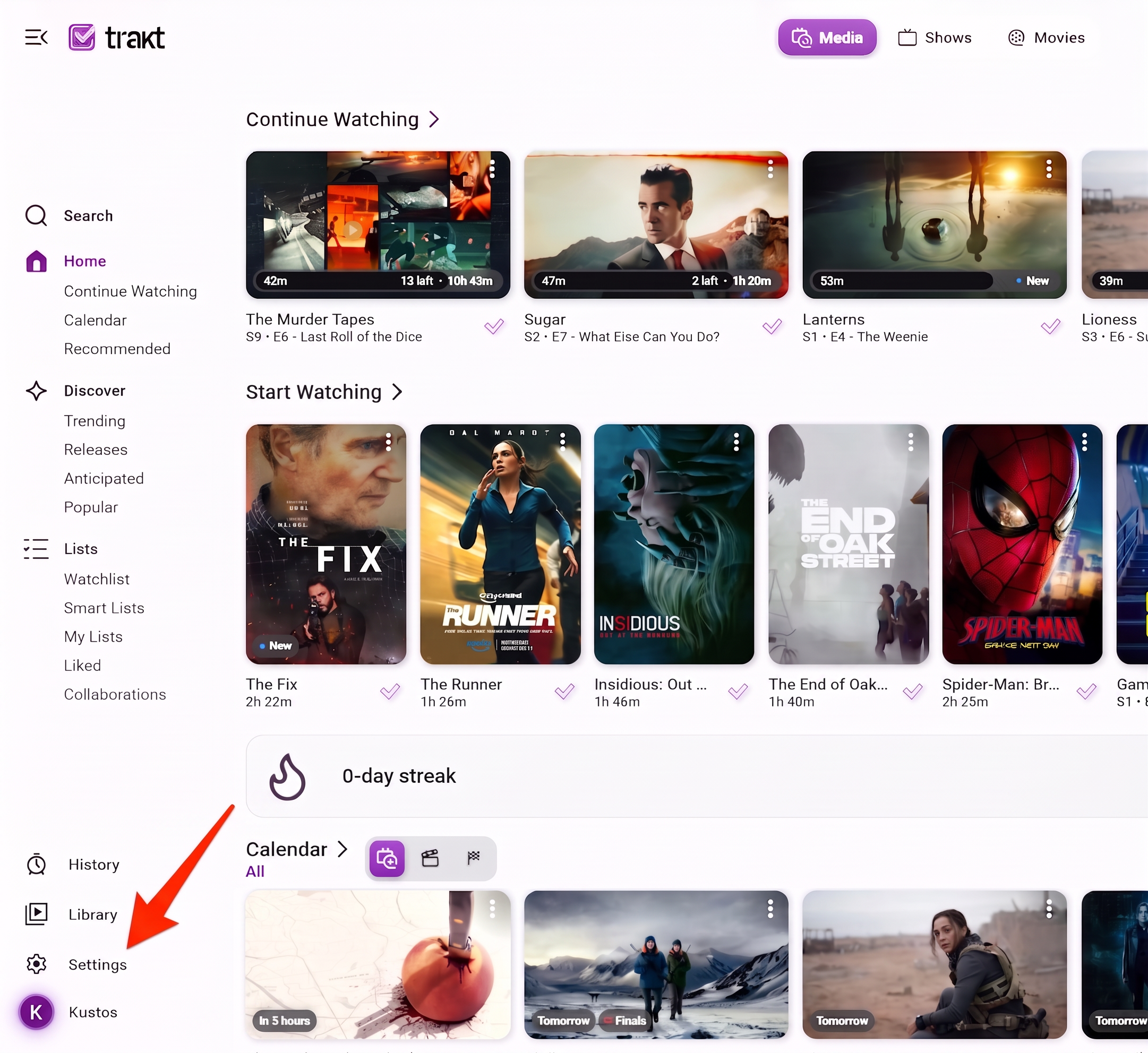Mark Lanterns episode as watched

[1050, 326]
